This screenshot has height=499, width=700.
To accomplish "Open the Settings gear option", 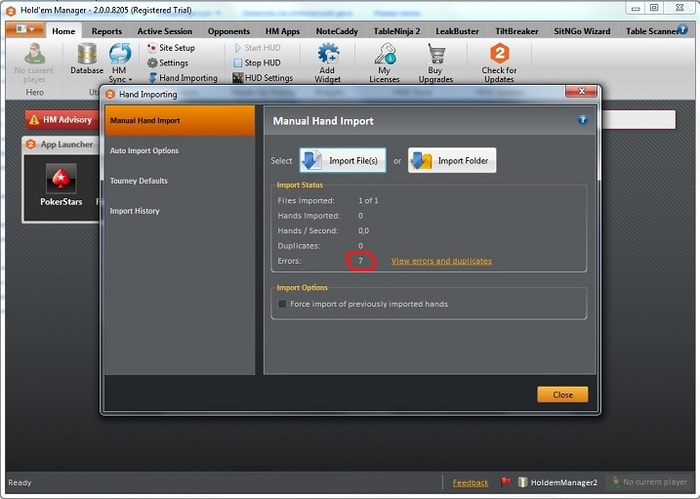I will 168,63.
